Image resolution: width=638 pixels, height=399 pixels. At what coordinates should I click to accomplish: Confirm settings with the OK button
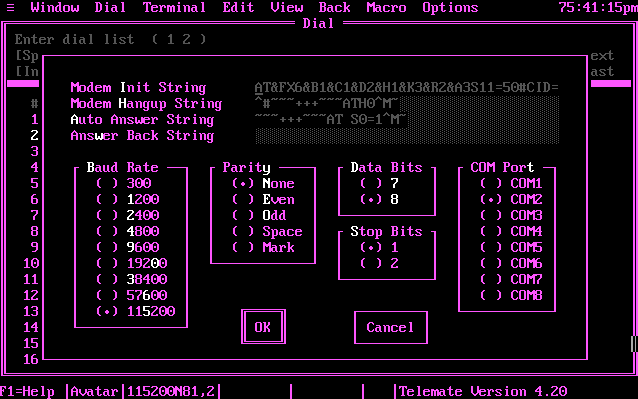(x=263, y=327)
